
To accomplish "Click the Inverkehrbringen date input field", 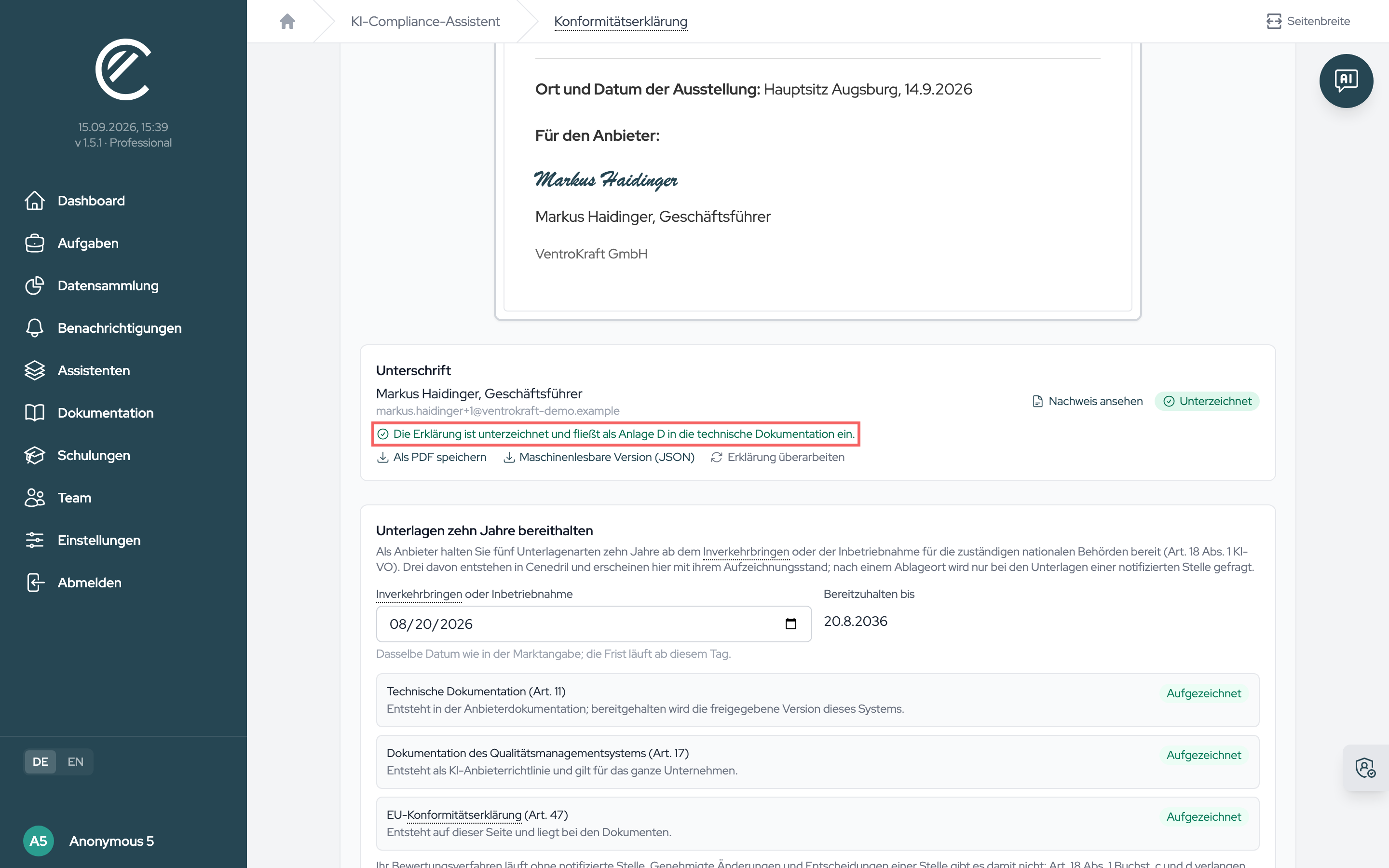I will click(594, 624).
